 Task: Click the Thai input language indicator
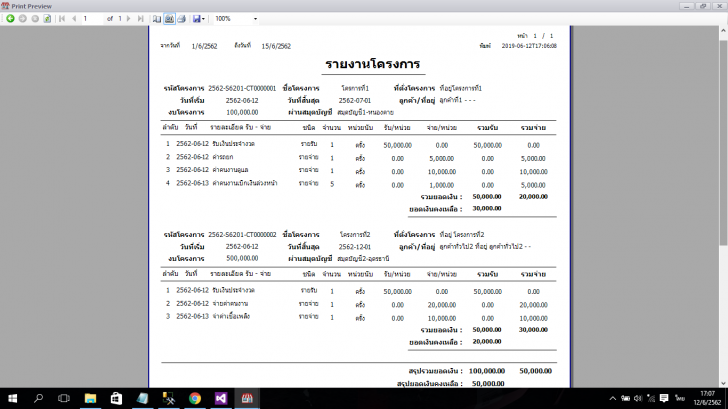[680, 398]
